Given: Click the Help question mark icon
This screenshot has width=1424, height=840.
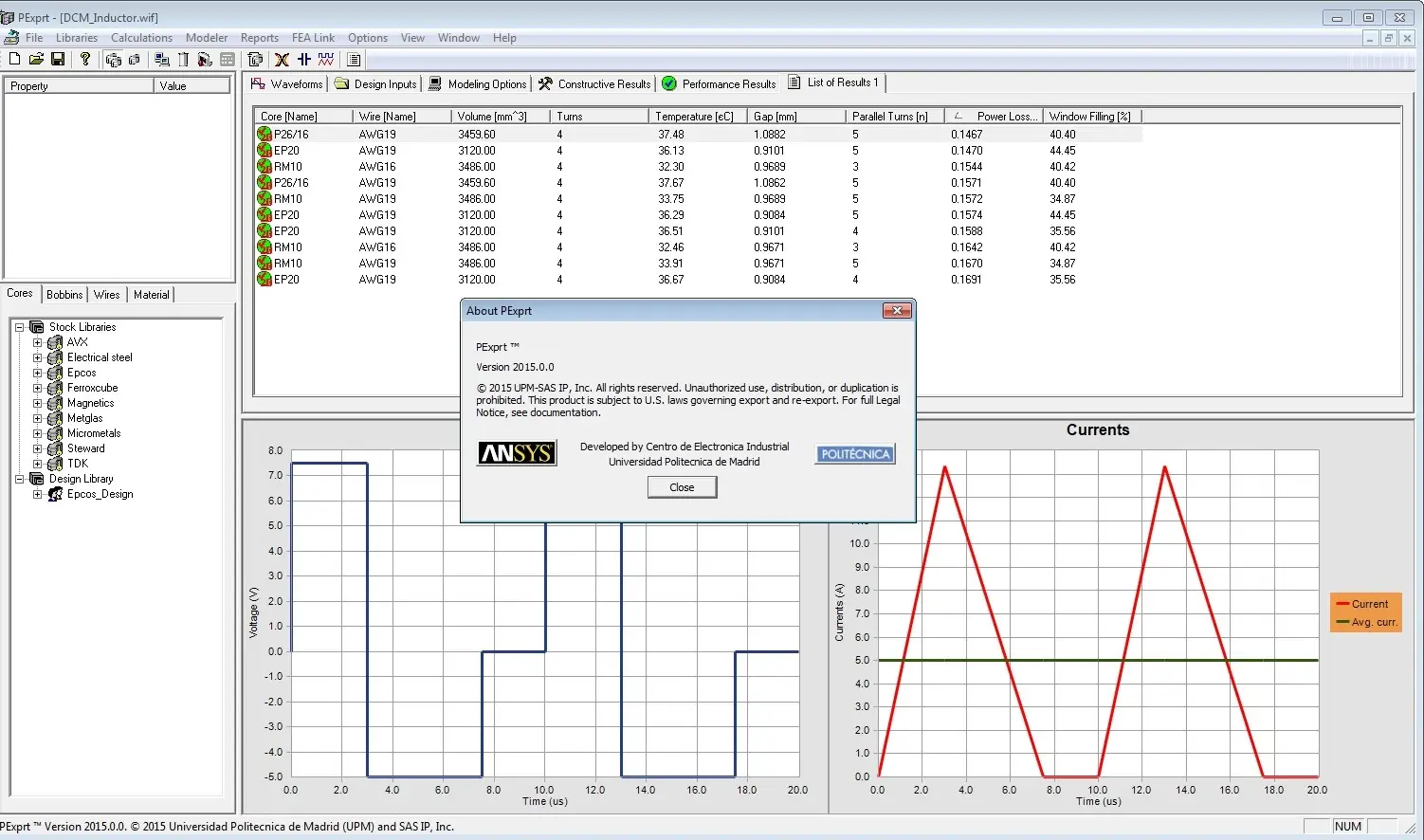Looking at the screenshot, I should click(x=85, y=59).
